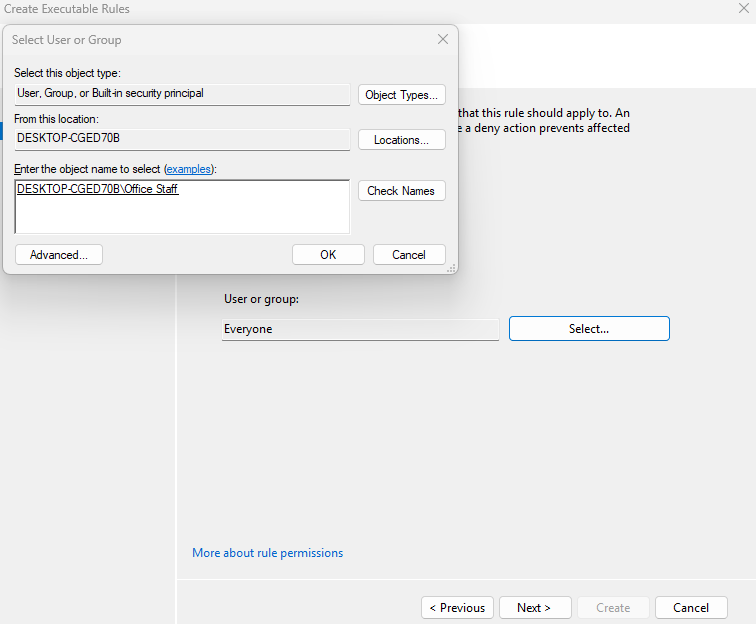The height and width of the screenshot is (624, 756).
Task: Open More about rule permissions link
Action: pyautogui.click(x=267, y=553)
